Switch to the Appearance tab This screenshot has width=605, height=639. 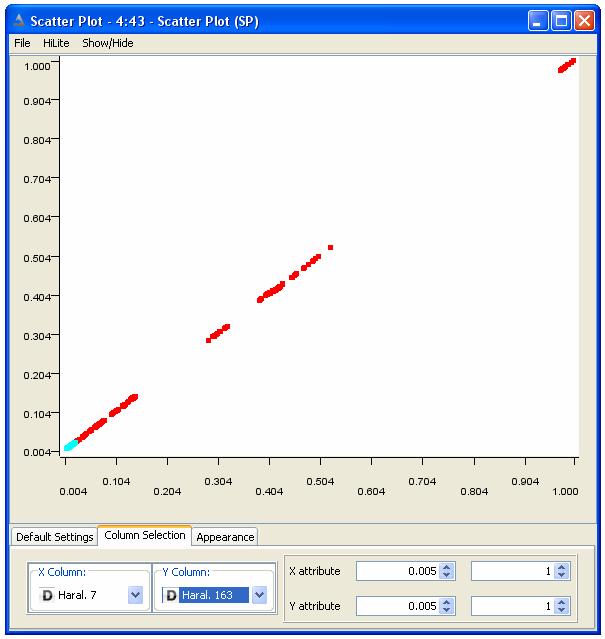pos(225,537)
